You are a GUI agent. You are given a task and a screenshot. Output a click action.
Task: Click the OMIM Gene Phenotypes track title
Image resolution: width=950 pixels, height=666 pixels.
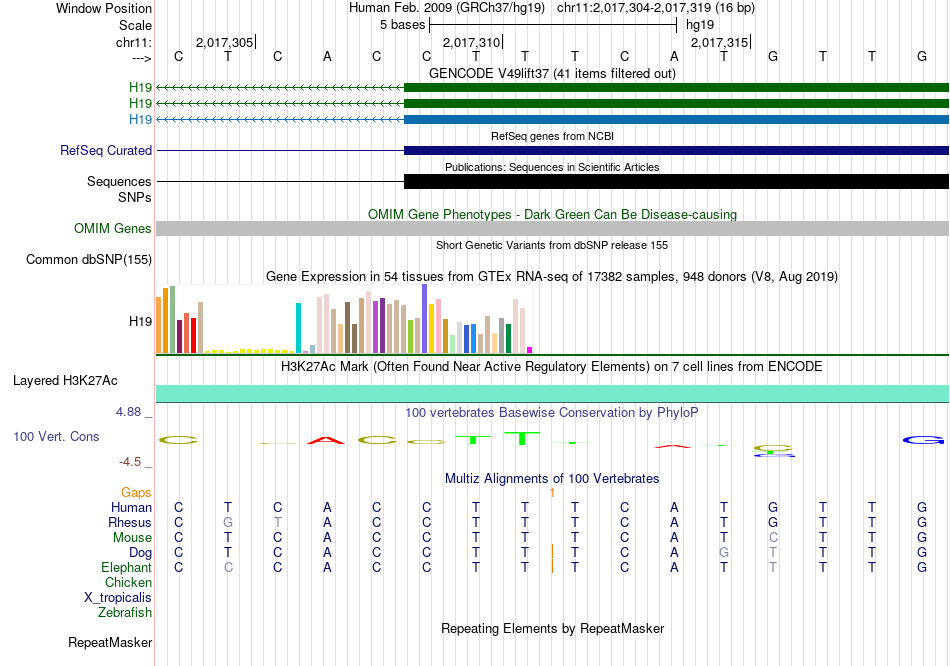tap(552, 215)
